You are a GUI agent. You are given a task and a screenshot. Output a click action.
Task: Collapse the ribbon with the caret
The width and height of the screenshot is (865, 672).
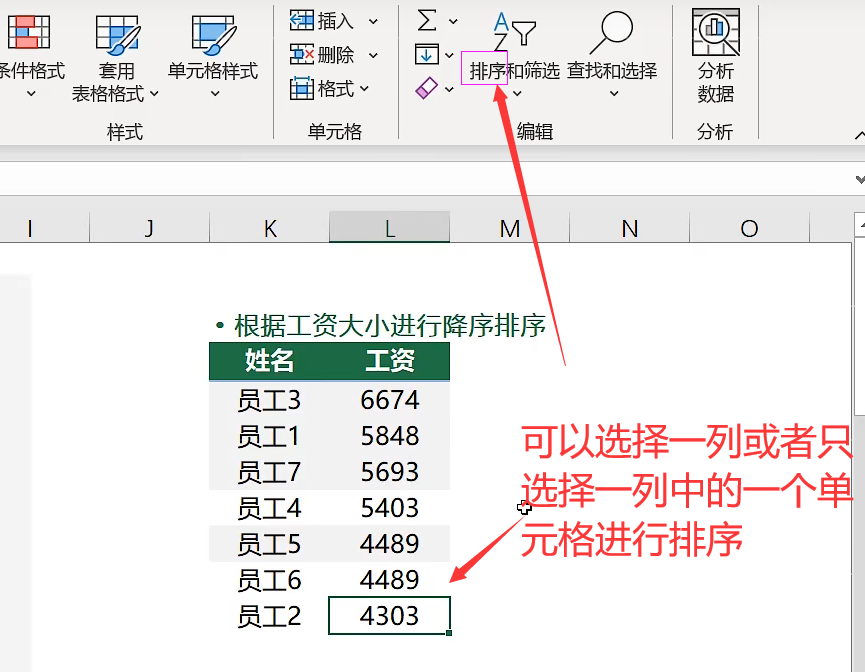859,135
